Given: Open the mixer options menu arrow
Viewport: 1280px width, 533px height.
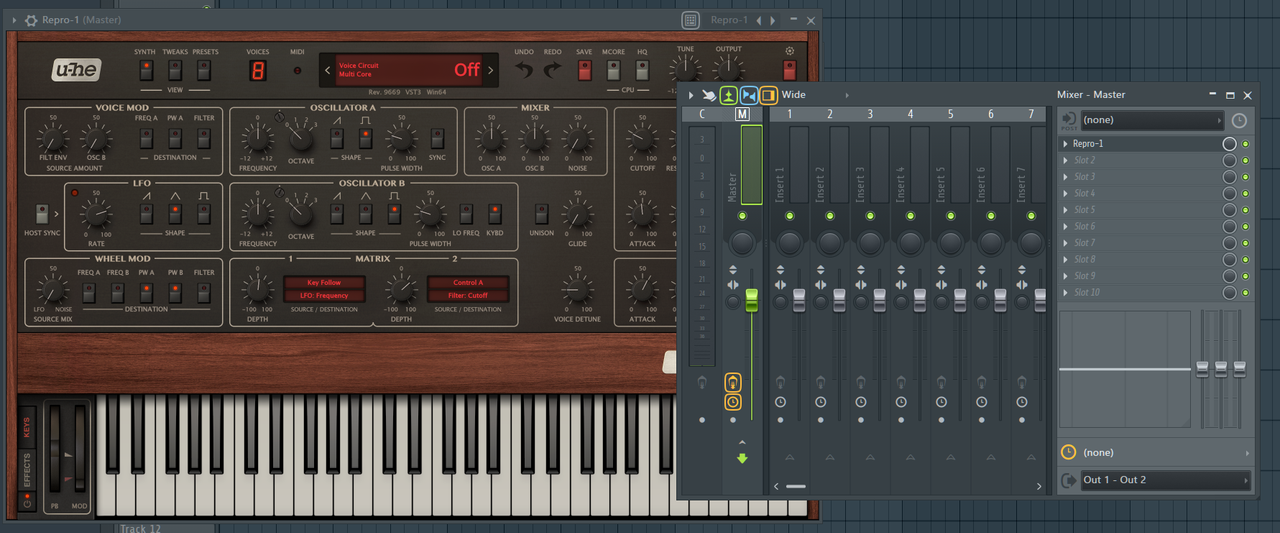Looking at the screenshot, I should pos(691,95).
